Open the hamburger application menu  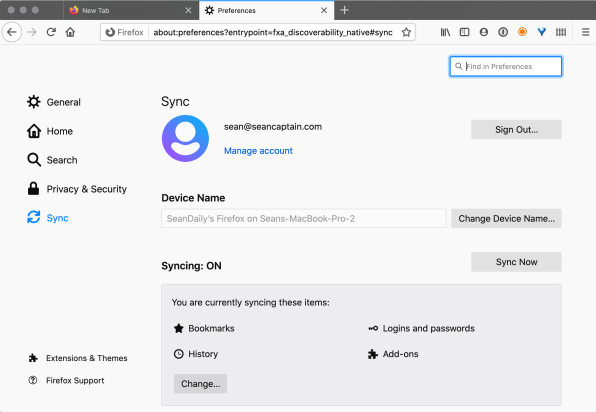pyautogui.click(x=585, y=32)
